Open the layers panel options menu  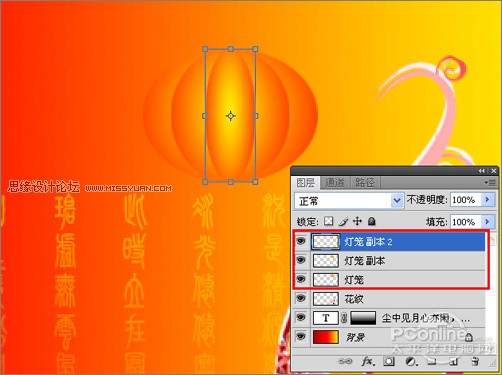(490, 182)
